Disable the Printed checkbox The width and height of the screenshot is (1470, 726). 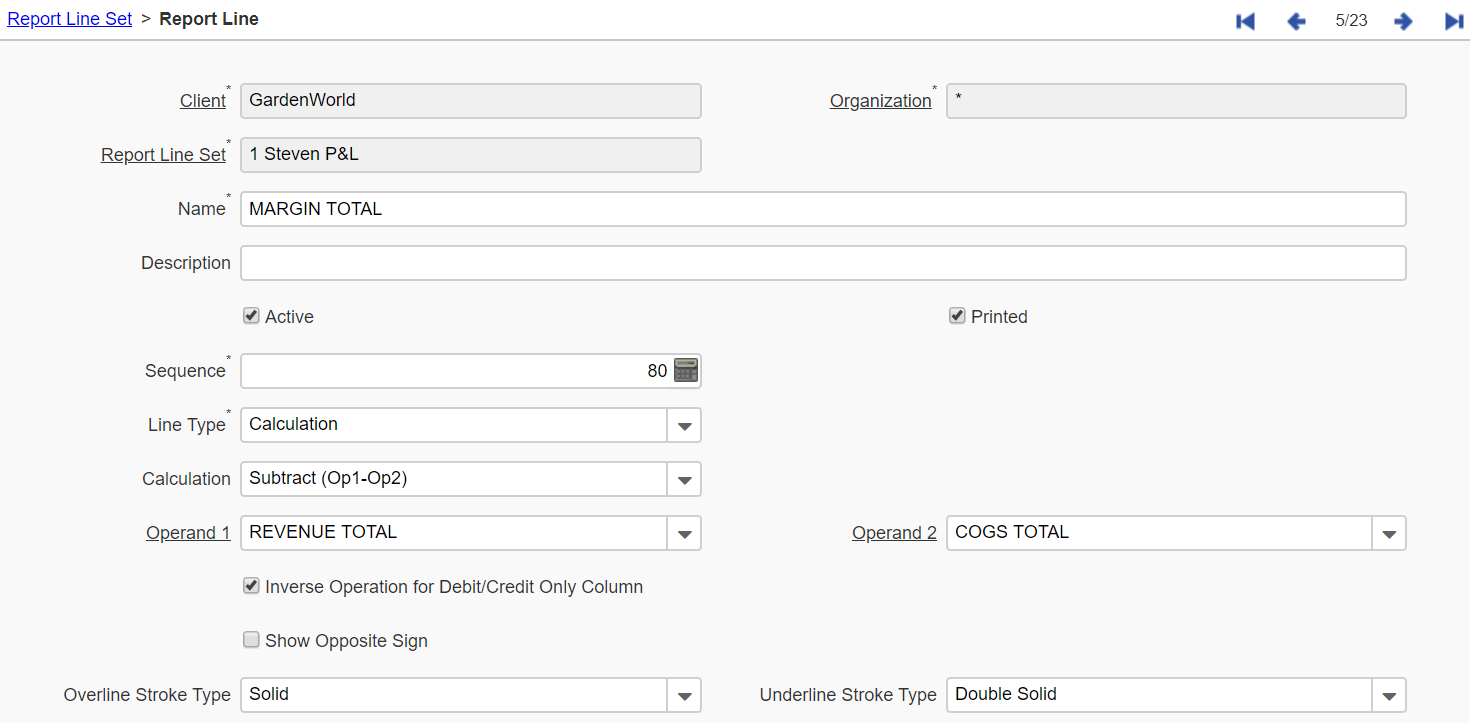957,316
